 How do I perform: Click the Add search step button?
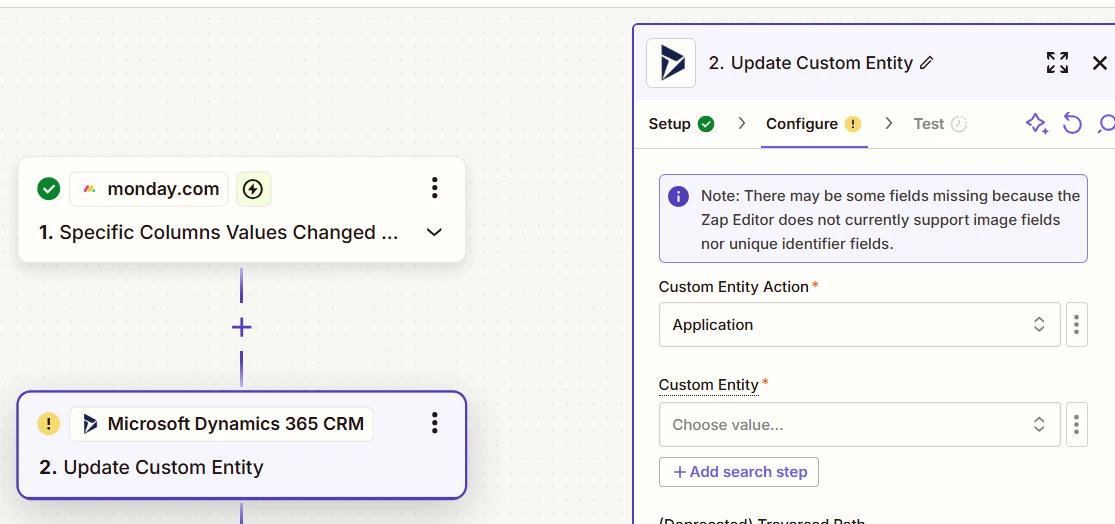[x=739, y=472]
